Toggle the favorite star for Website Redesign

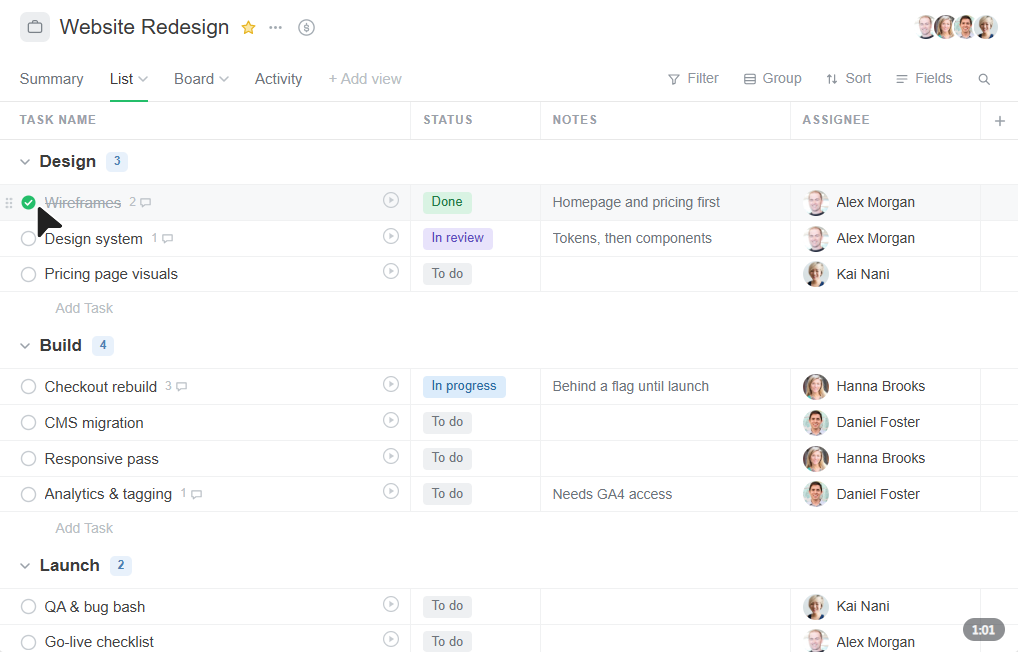click(248, 27)
